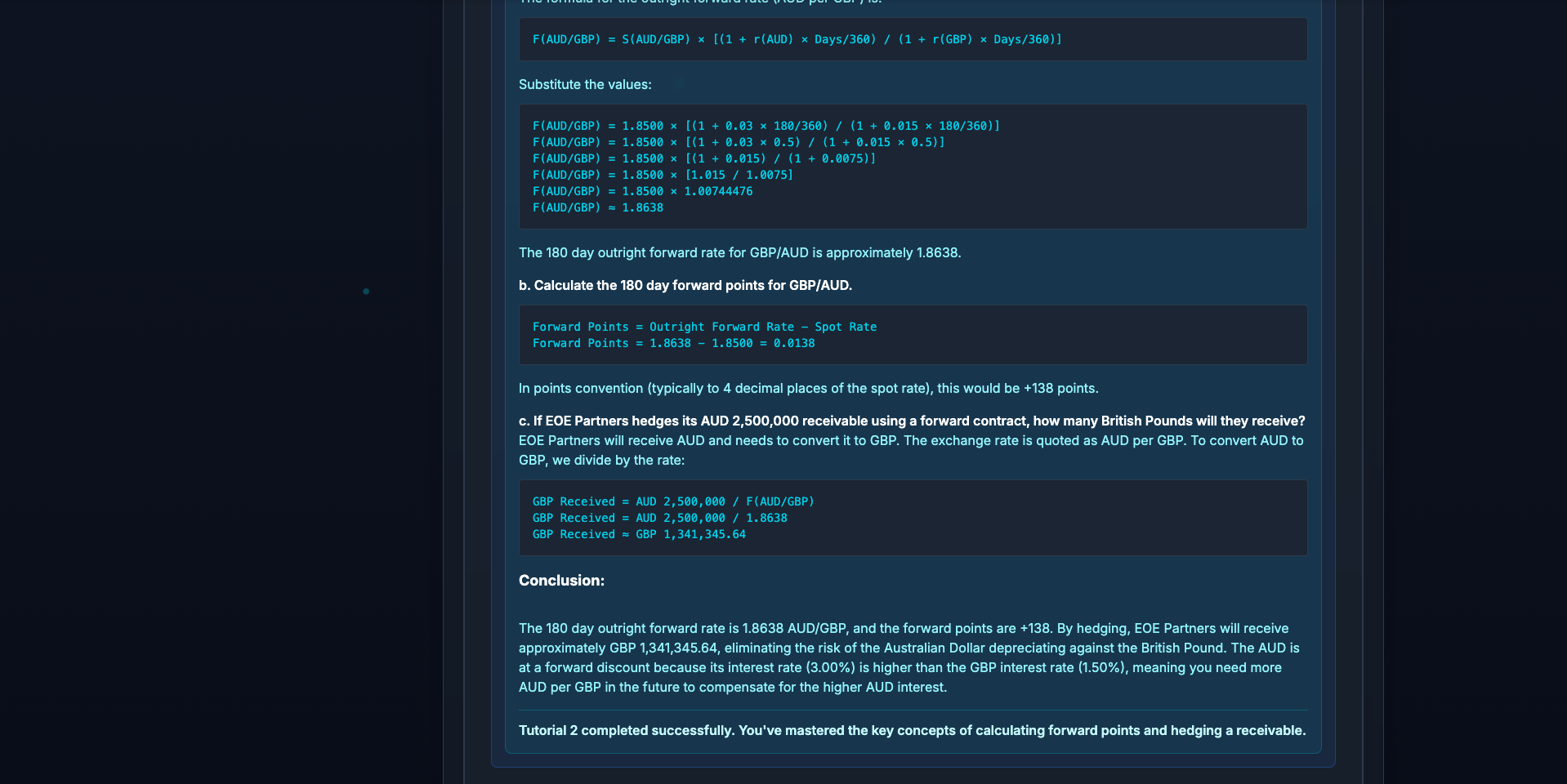Click the line '1.8500 × [1.015 / 1.0075]'

point(663,175)
